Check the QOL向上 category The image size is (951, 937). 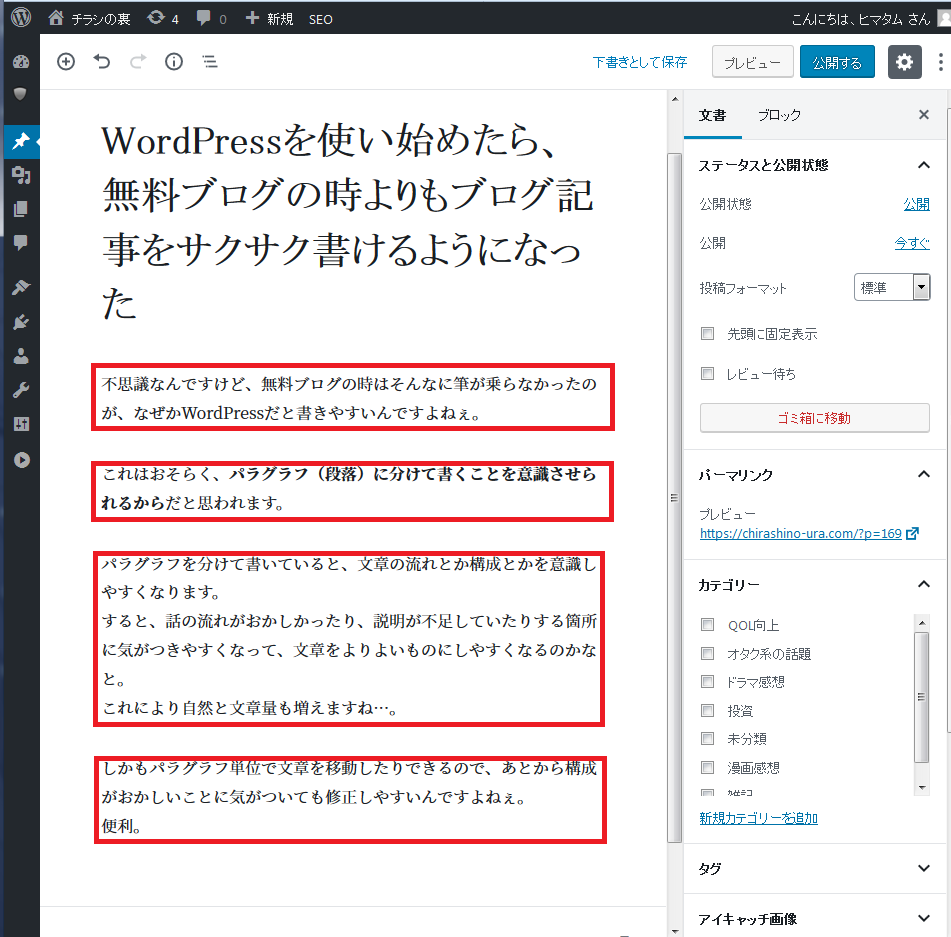pyautogui.click(x=707, y=625)
